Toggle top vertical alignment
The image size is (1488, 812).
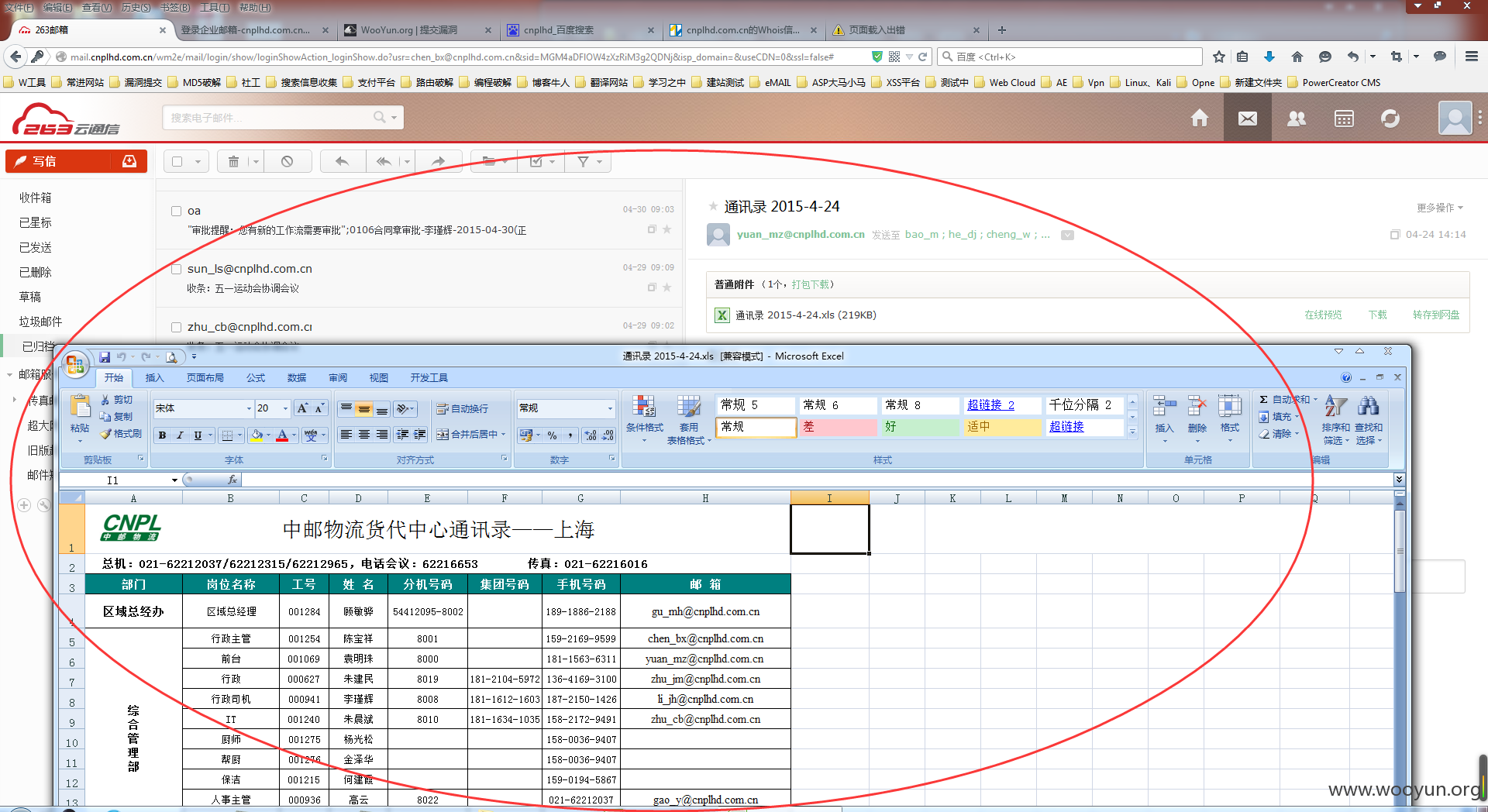pyautogui.click(x=346, y=408)
